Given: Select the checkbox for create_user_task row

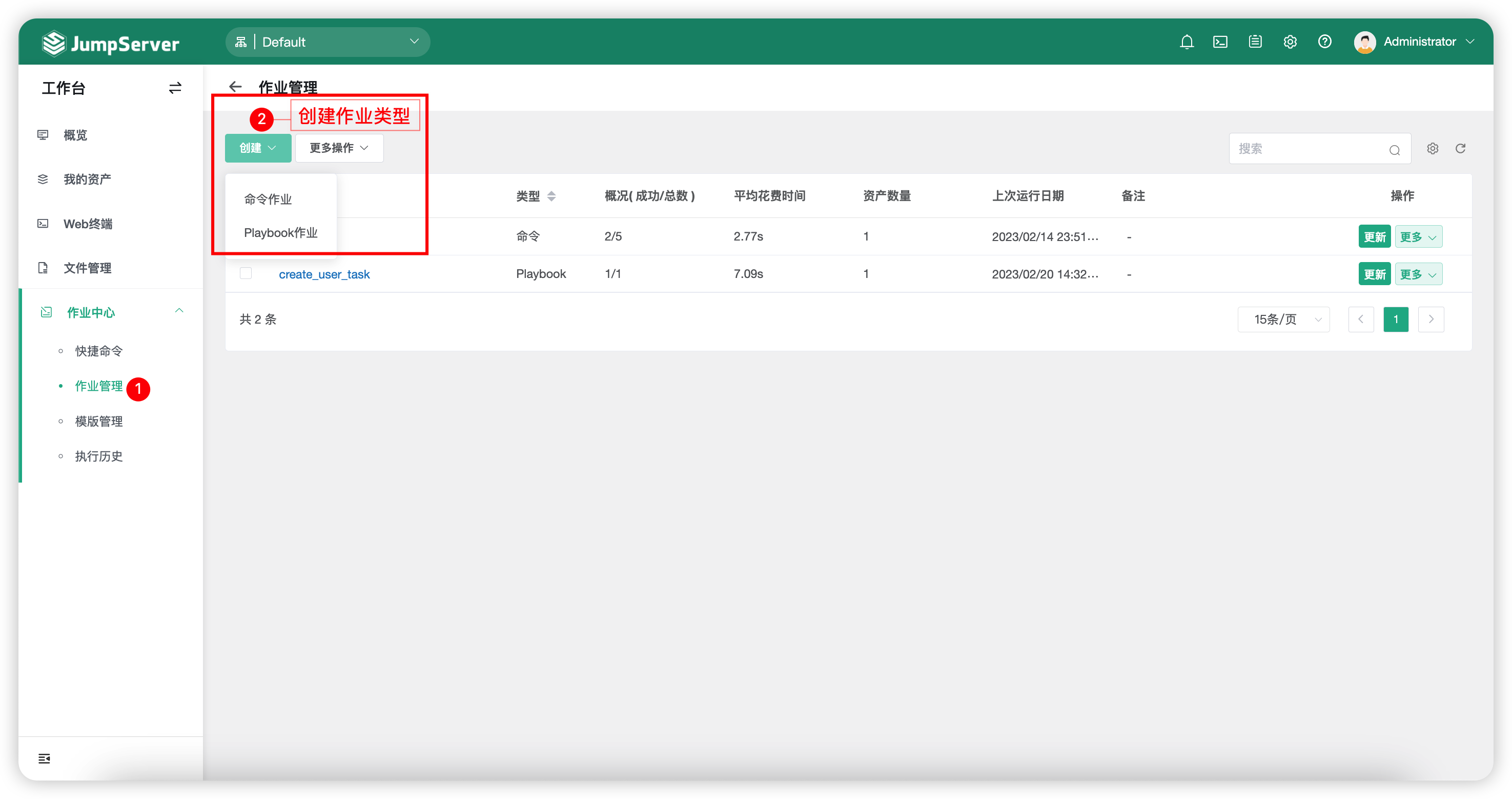Looking at the screenshot, I should pyautogui.click(x=246, y=273).
